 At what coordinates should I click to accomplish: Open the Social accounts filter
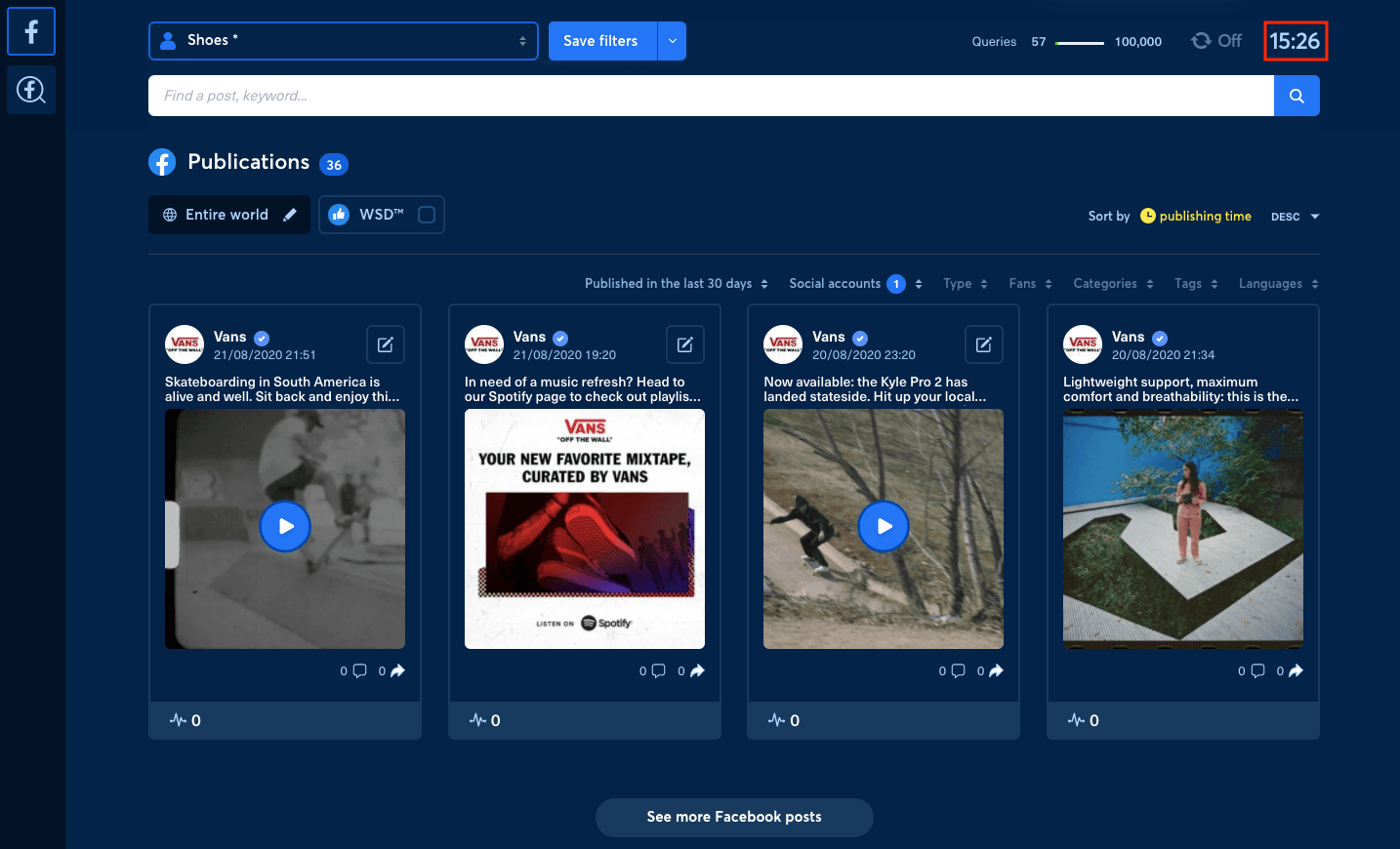pyautogui.click(x=855, y=284)
